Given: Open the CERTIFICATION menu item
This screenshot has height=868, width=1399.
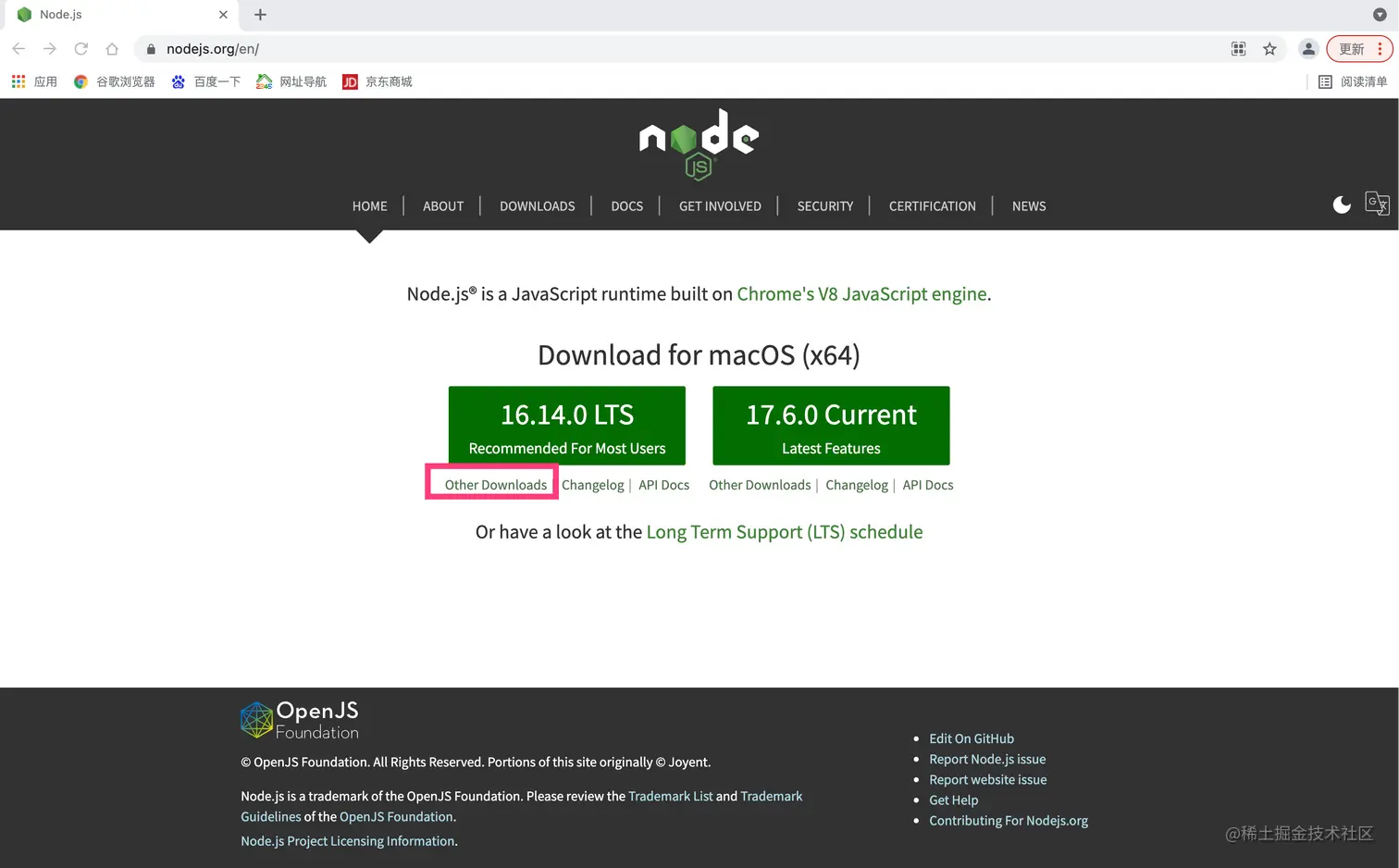Looking at the screenshot, I should (x=933, y=206).
